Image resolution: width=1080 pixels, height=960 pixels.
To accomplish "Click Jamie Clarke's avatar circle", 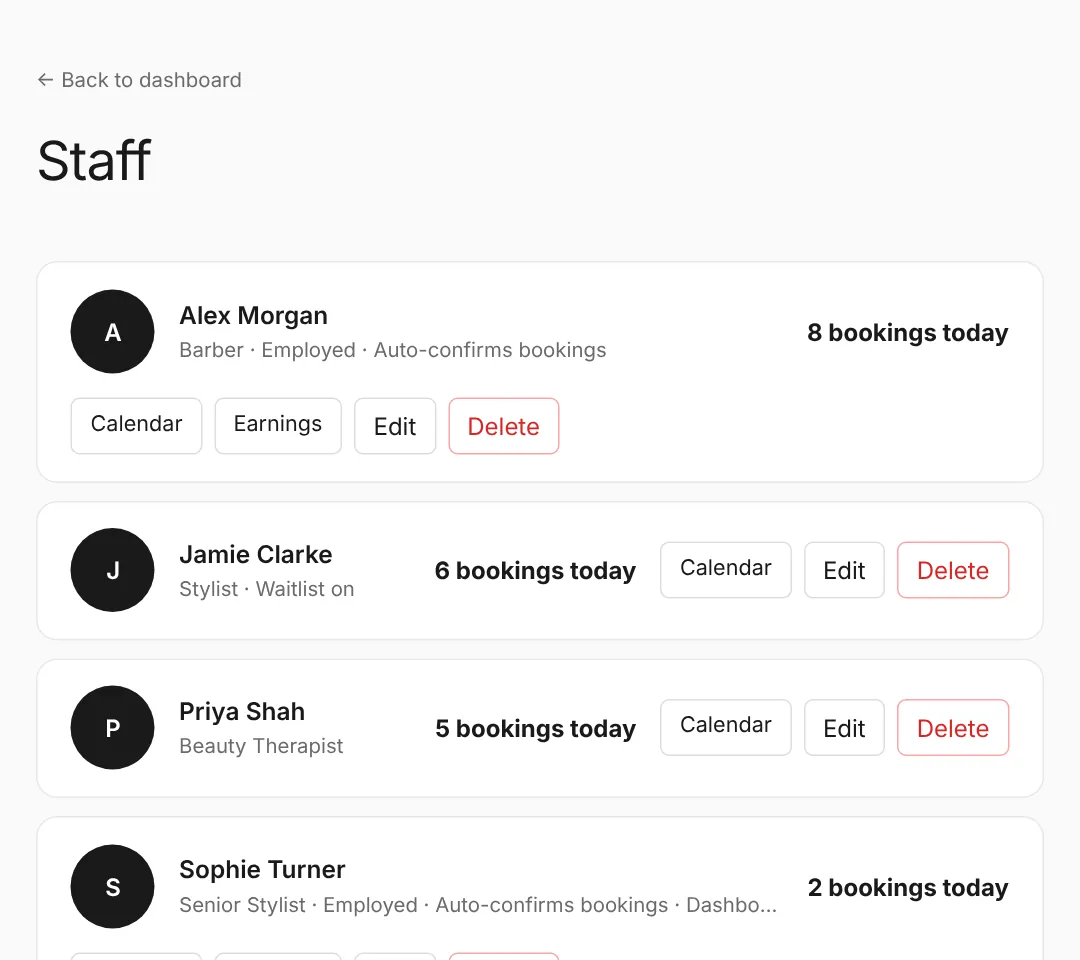I will [112, 570].
